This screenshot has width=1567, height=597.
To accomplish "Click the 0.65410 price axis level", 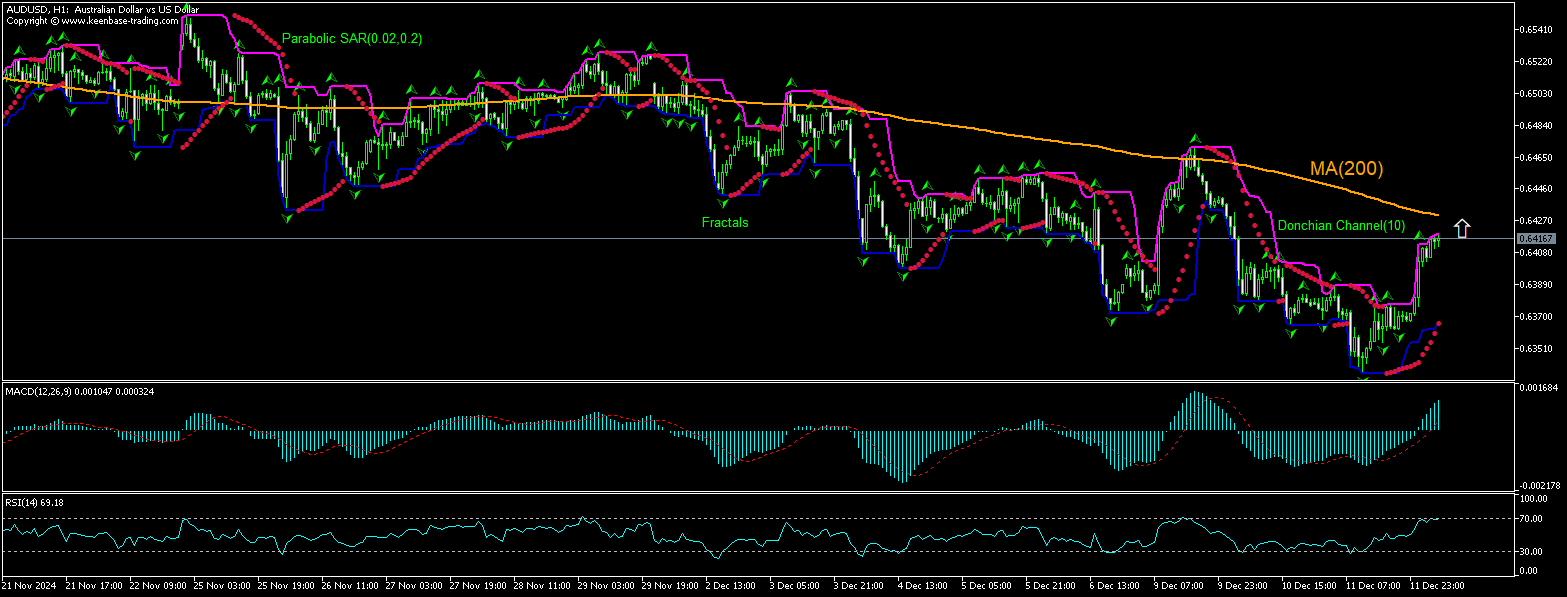I will (x=1534, y=30).
